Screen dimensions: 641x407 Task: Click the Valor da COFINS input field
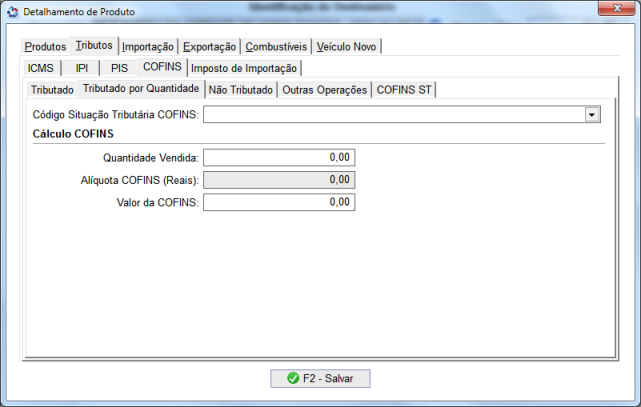279,202
